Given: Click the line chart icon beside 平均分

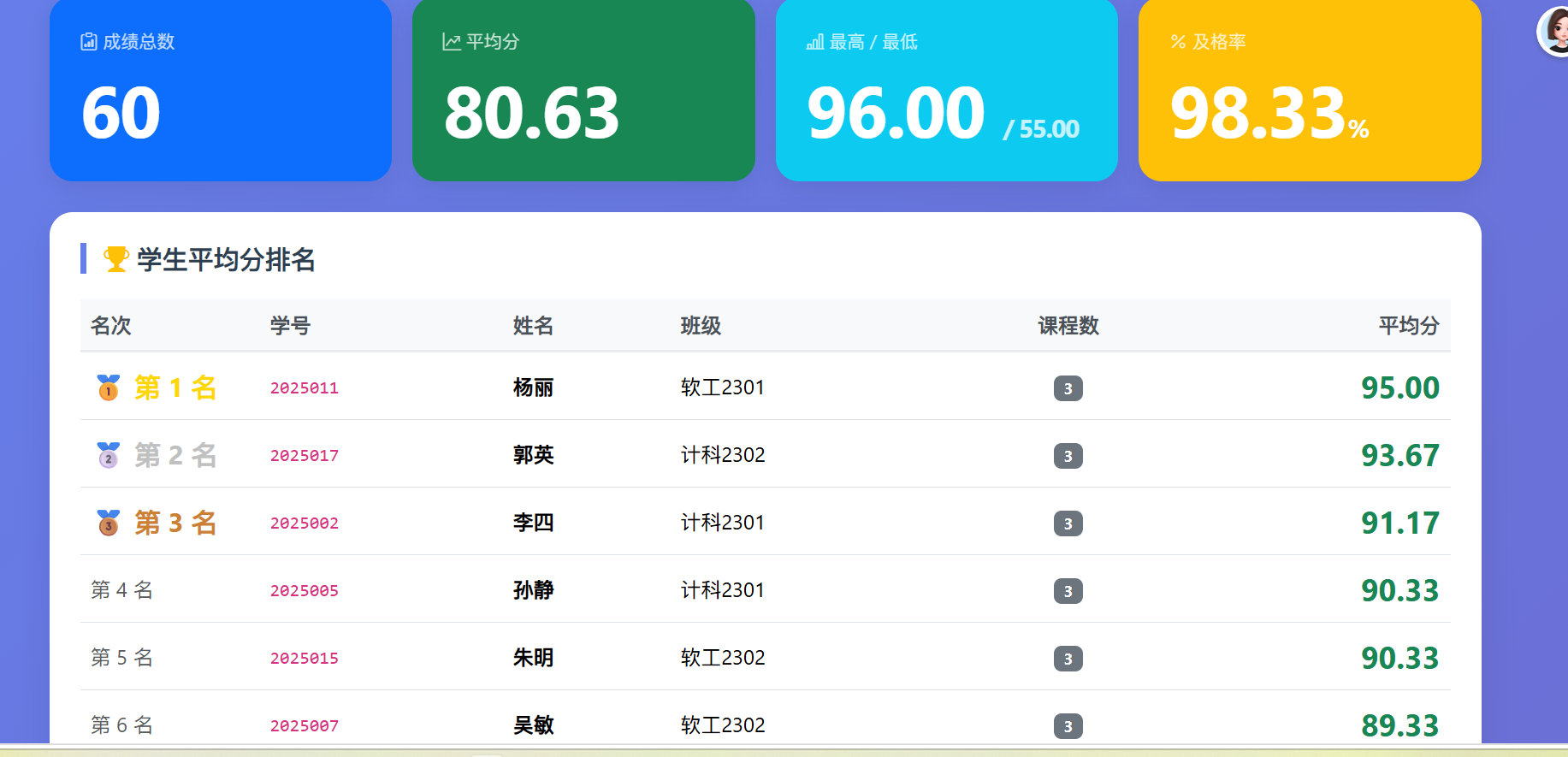Looking at the screenshot, I should tap(452, 42).
